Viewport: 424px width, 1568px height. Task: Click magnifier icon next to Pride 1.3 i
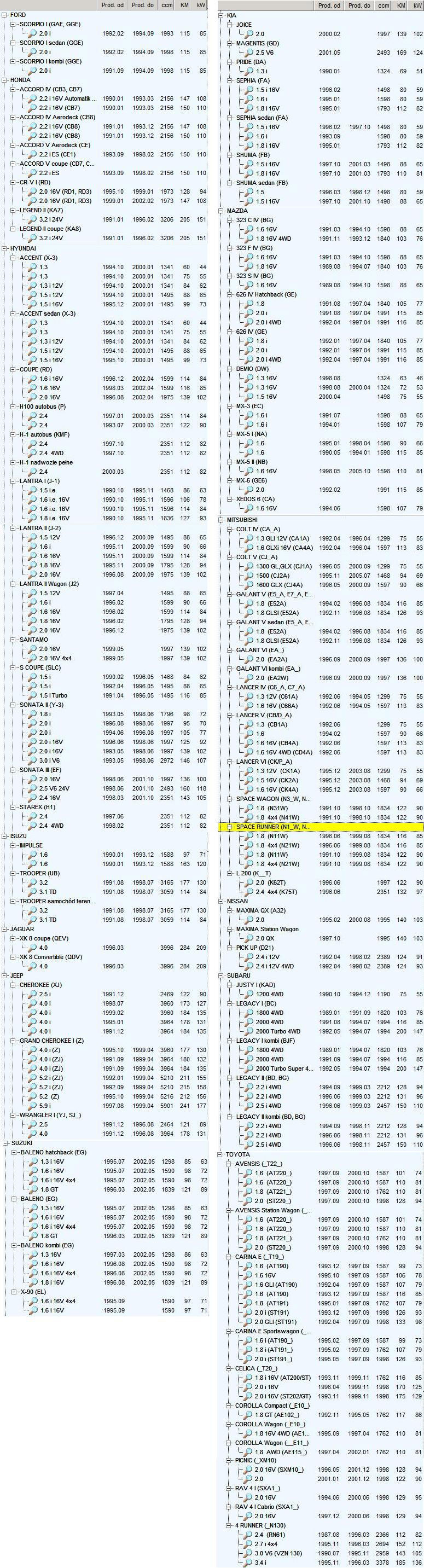[249, 71]
